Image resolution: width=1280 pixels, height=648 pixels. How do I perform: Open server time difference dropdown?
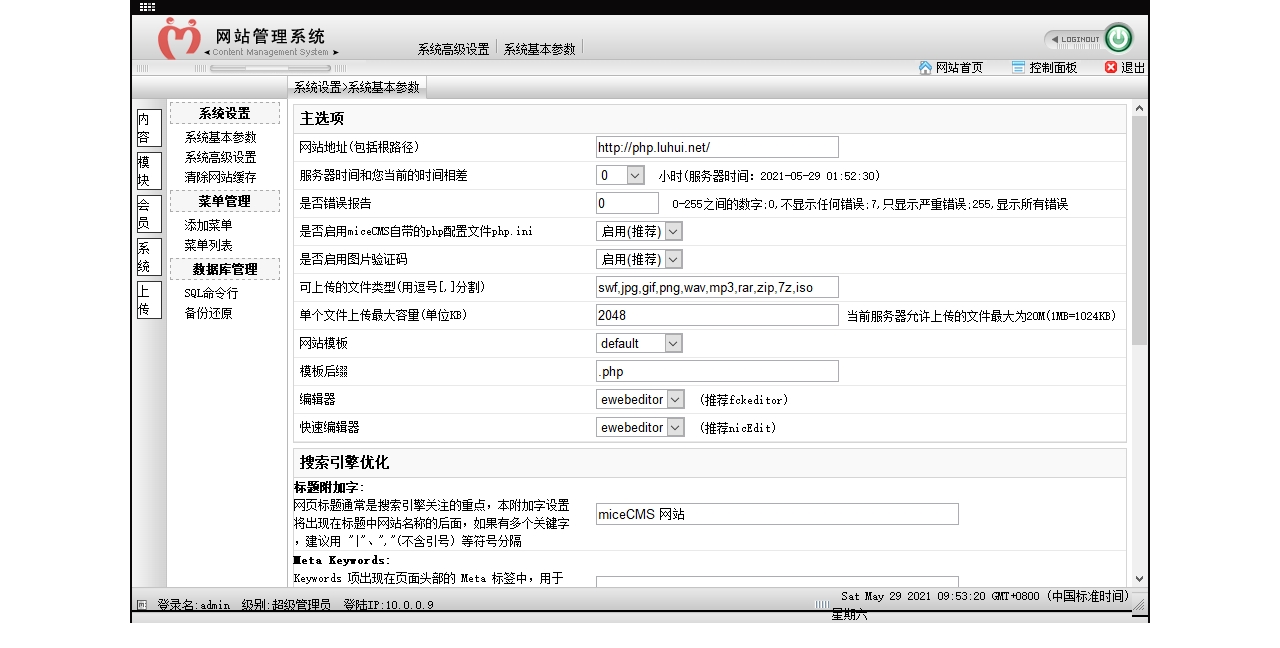click(x=621, y=175)
